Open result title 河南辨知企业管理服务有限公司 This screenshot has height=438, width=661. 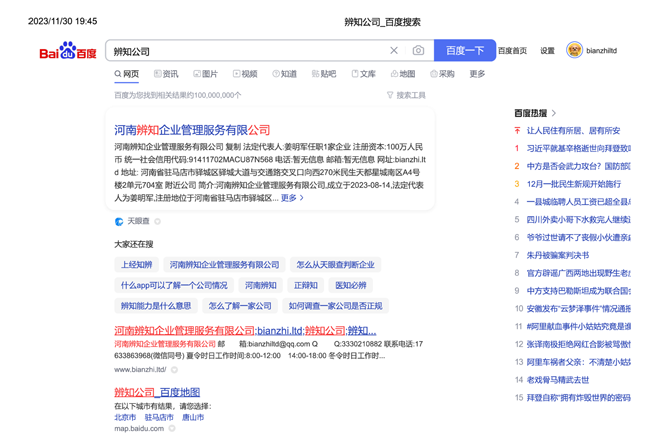pyautogui.click(x=192, y=130)
